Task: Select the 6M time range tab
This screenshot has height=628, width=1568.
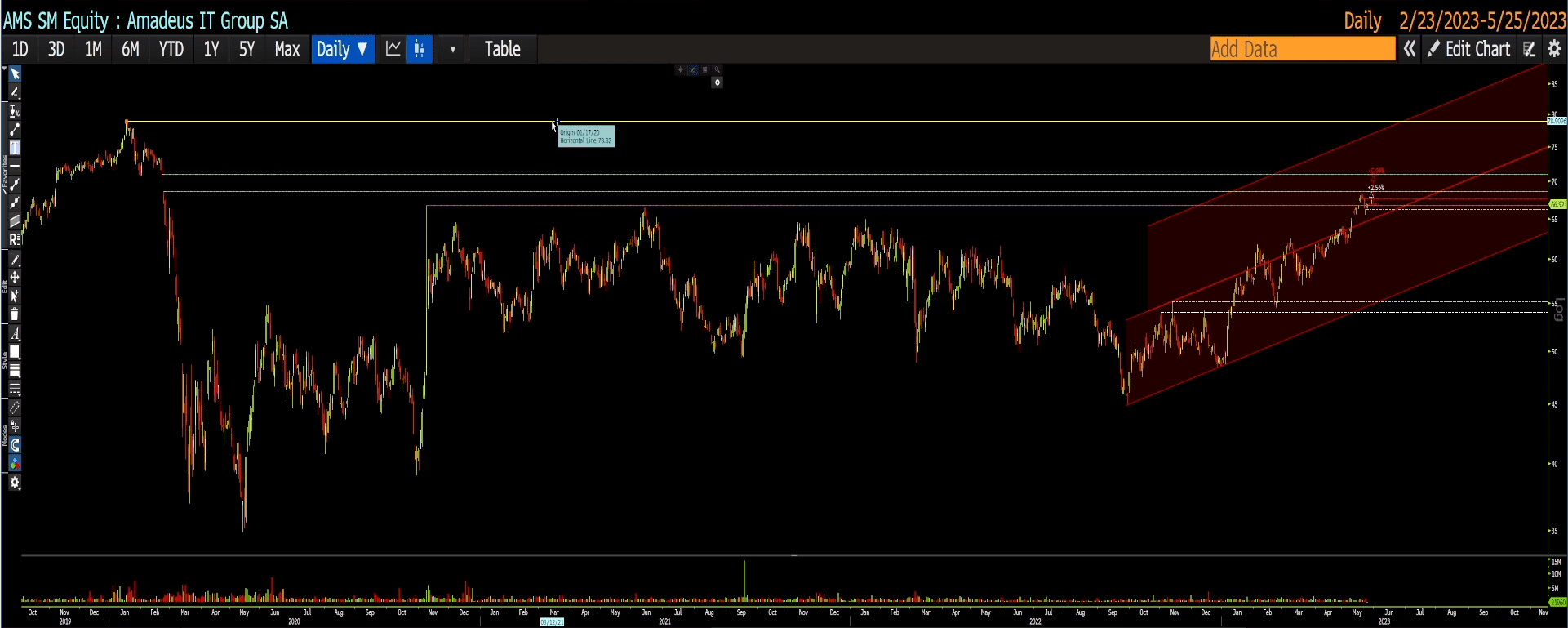Action: (x=131, y=49)
